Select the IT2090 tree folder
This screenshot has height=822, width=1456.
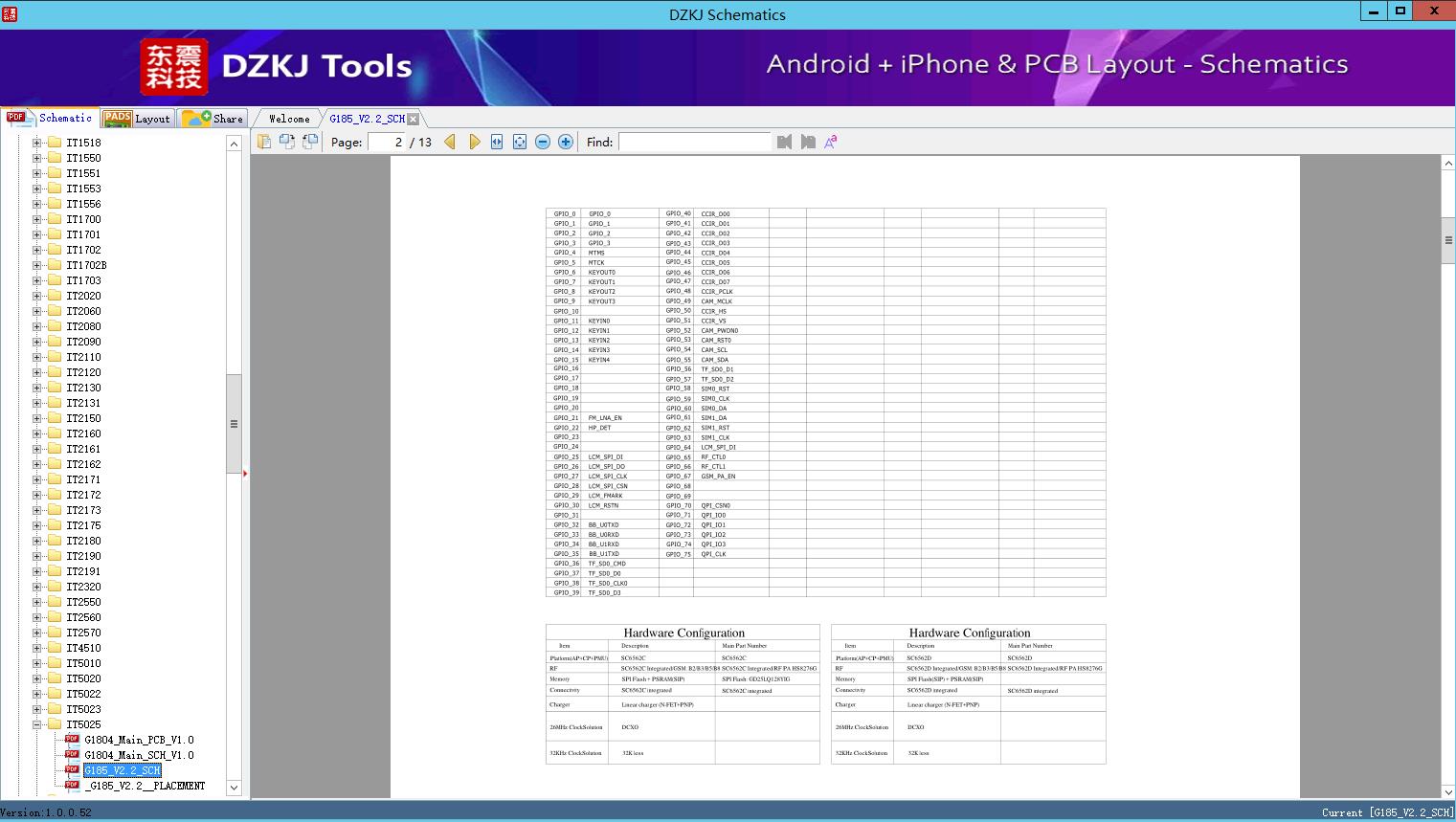[83, 342]
